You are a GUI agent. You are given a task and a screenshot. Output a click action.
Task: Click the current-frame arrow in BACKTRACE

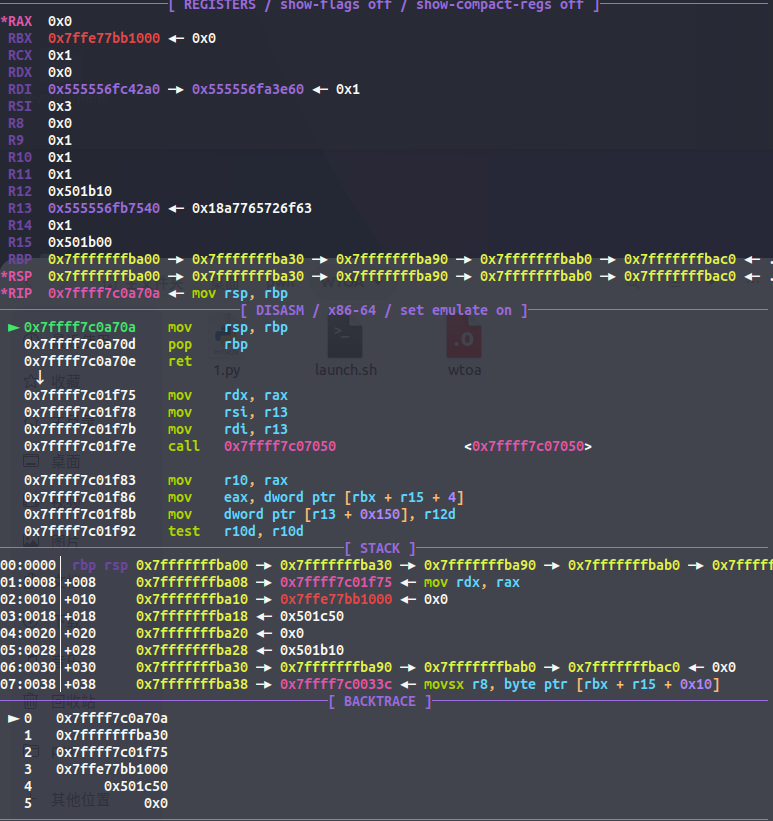coord(14,718)
